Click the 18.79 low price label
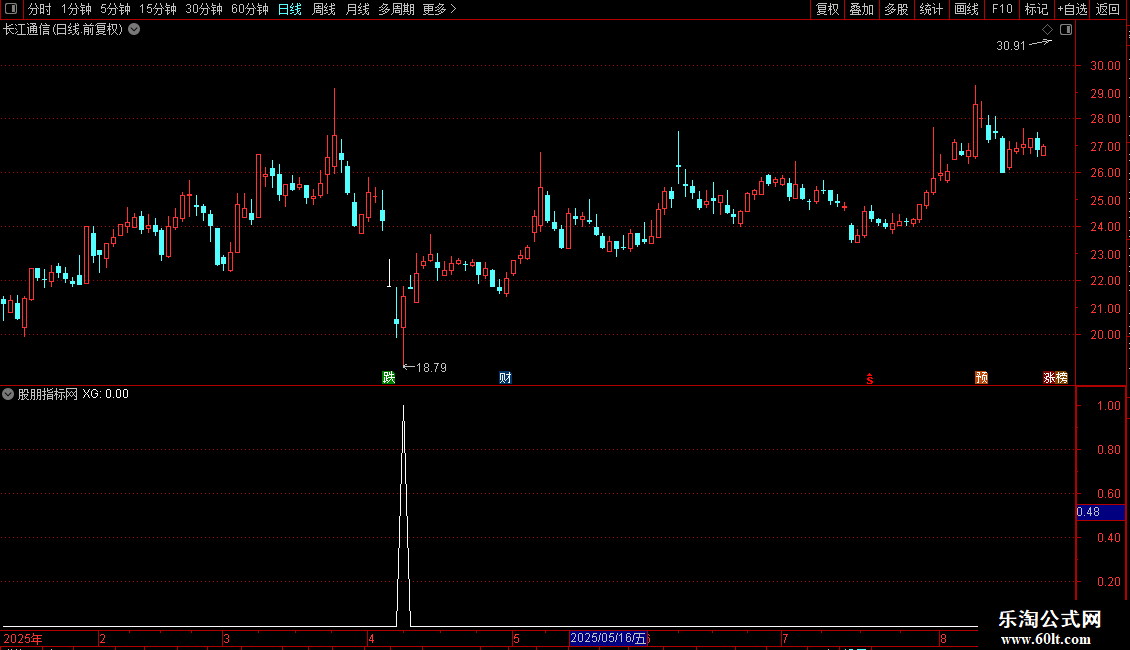1130x650 pixels. pyautogui.click(x=431, y=368)
